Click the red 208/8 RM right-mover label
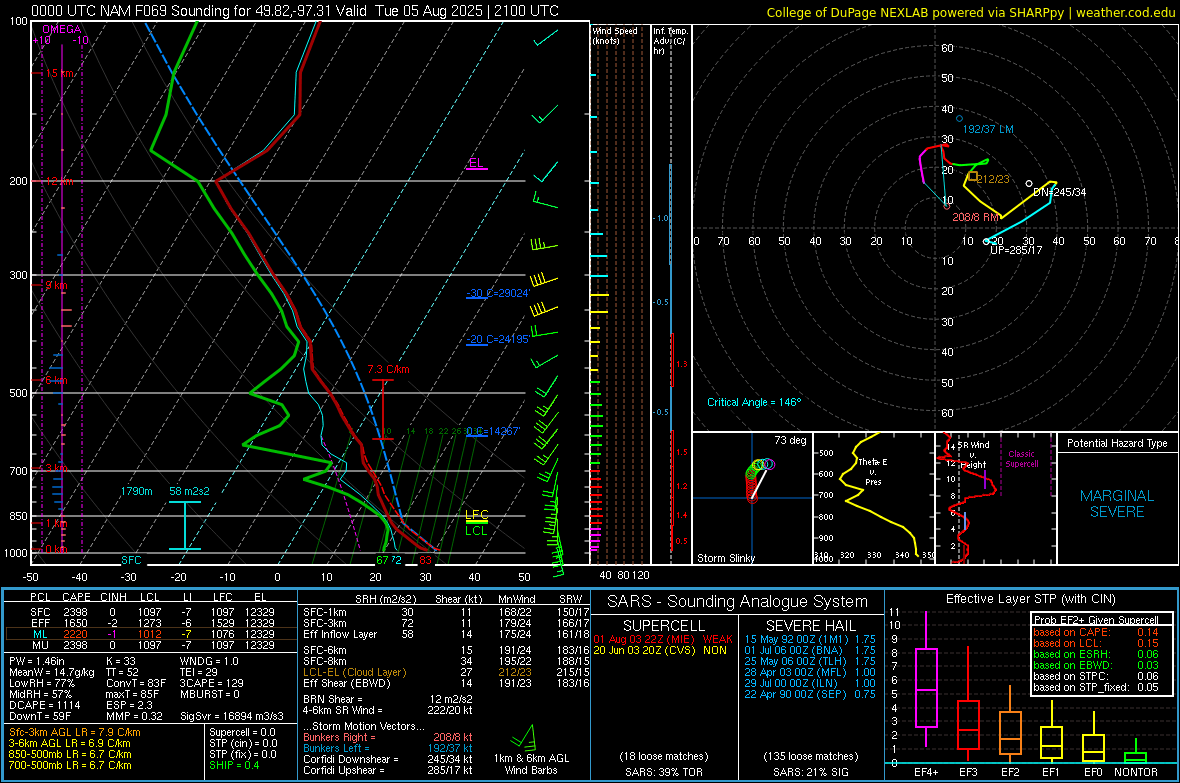Image resolution: width=1180 pixels, height=783 pixels. pyautogui.click(x=975, y=217)
